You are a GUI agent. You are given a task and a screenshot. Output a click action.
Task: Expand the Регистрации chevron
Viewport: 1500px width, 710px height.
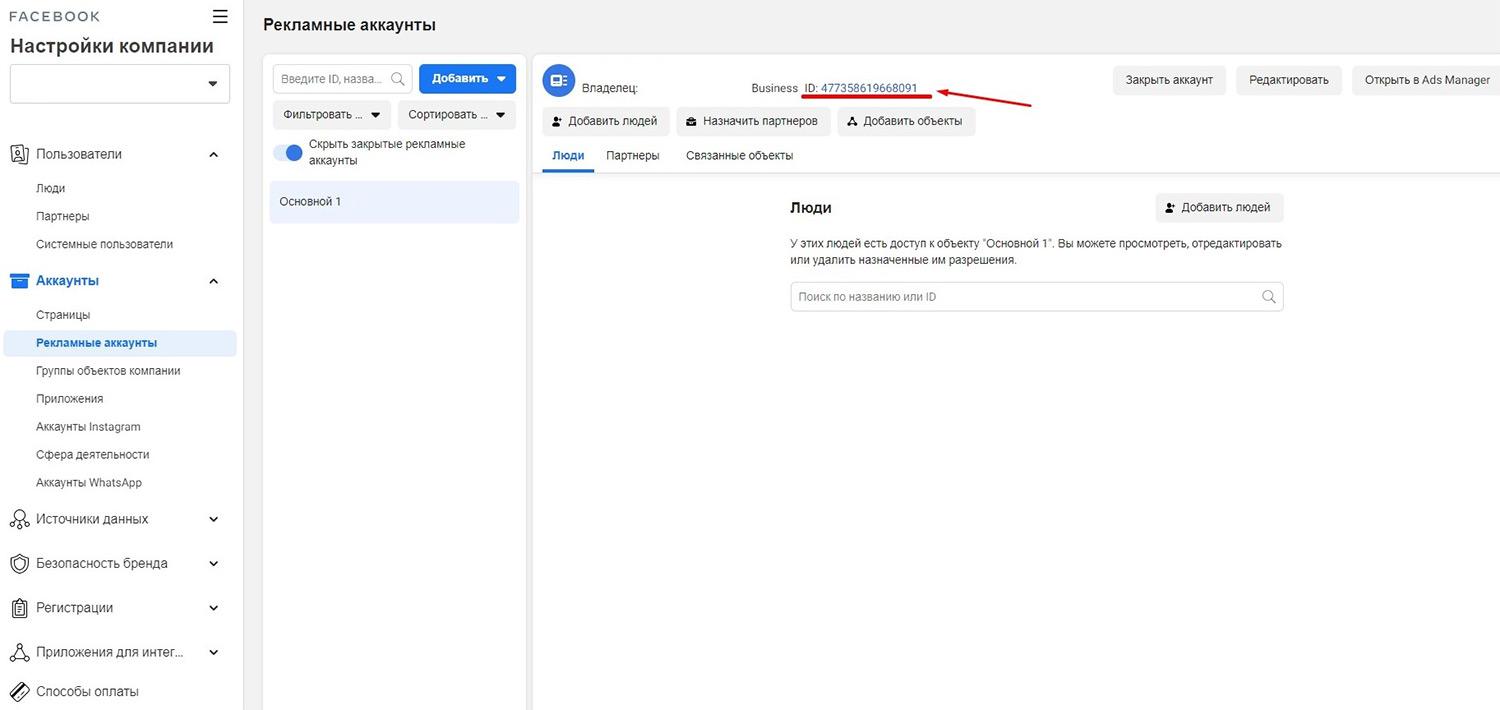pyautogui.click(x=213, y=608)
